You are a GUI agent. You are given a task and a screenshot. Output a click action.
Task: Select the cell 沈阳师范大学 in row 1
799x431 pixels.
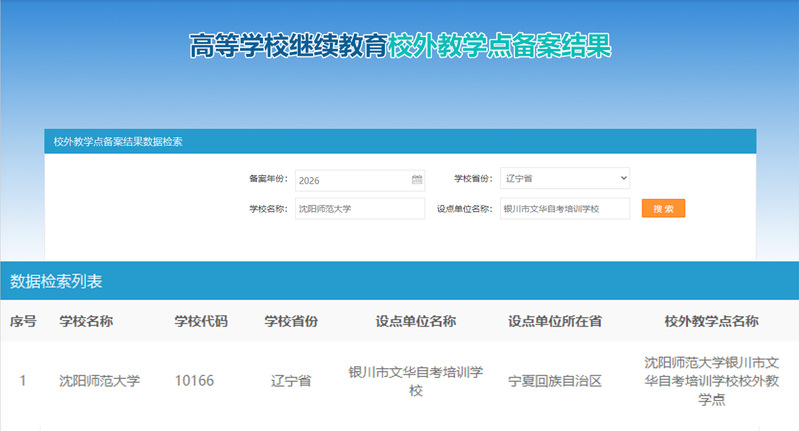pos(99,381)
